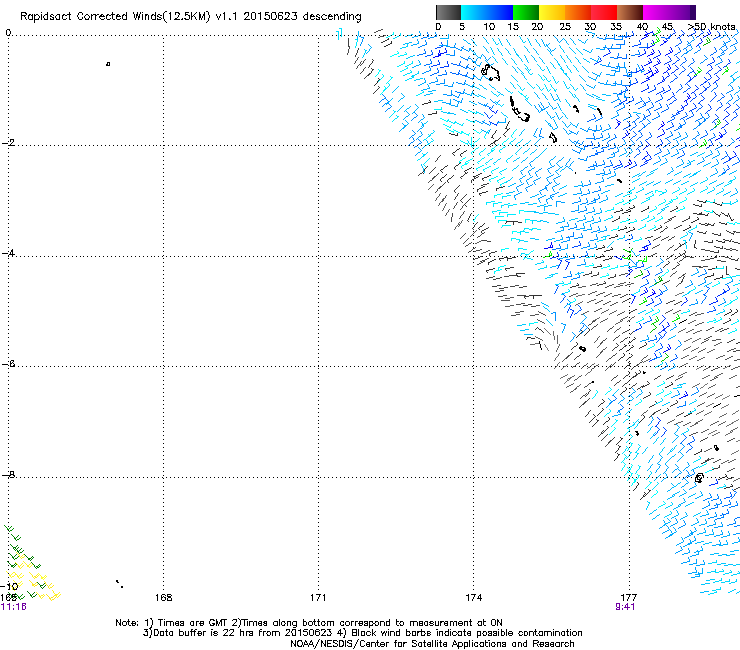740x650 pixels.
Task: Click the '174' longitude axis label
Action: coord(473,598)
